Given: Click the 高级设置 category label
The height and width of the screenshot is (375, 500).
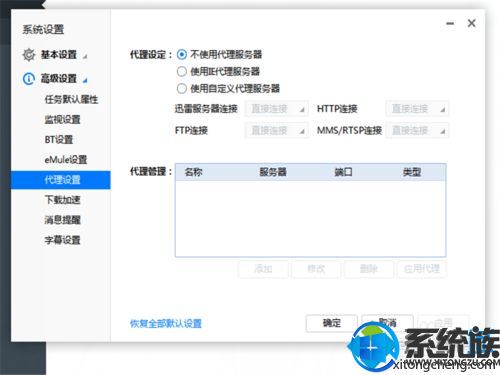Looking at the screenshot, I should (59, 79).
